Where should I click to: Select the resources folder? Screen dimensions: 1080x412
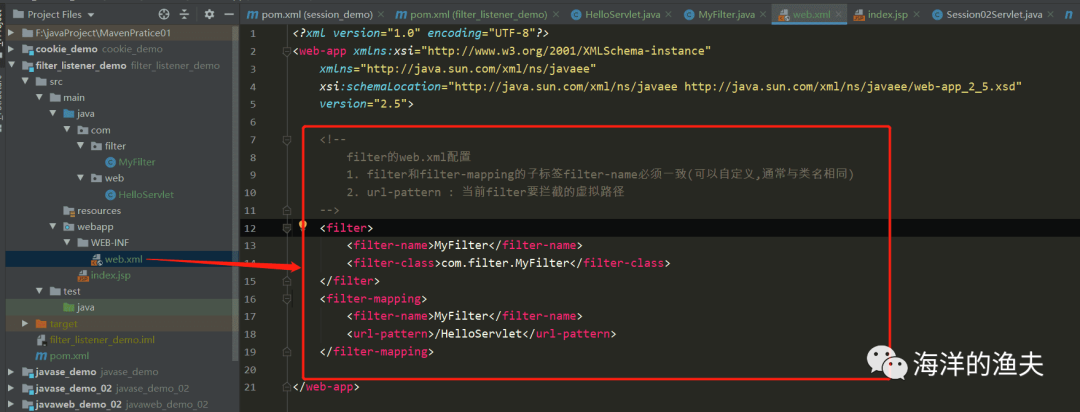pyautogui.click(x=92, y=211)
